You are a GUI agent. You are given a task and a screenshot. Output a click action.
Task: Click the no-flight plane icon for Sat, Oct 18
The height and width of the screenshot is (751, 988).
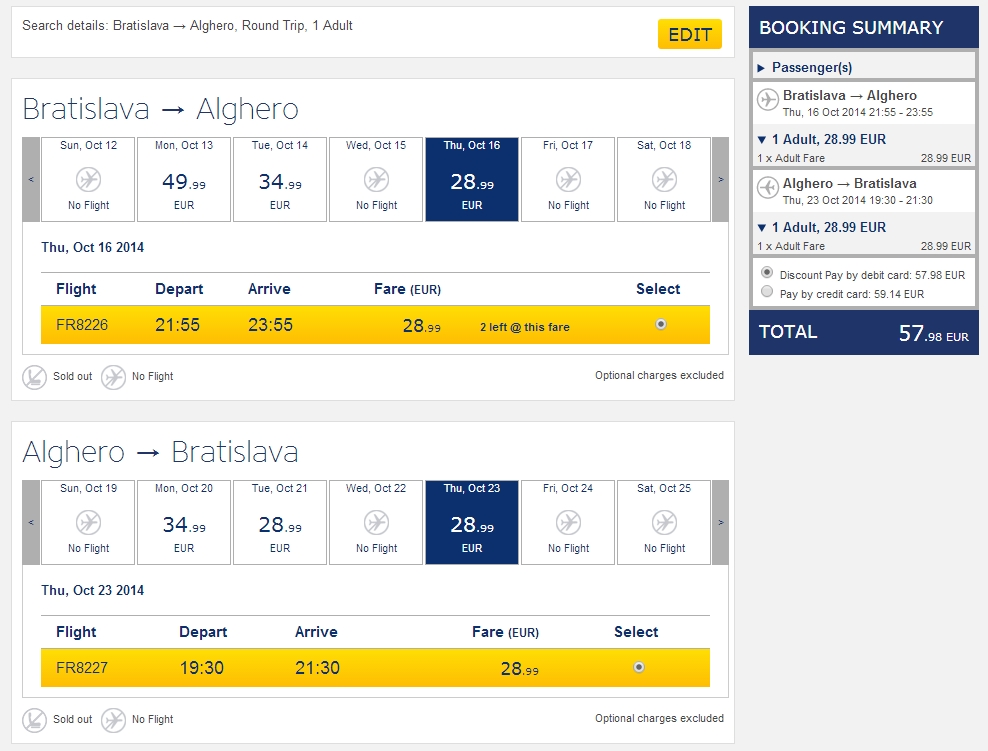point(664,180)
